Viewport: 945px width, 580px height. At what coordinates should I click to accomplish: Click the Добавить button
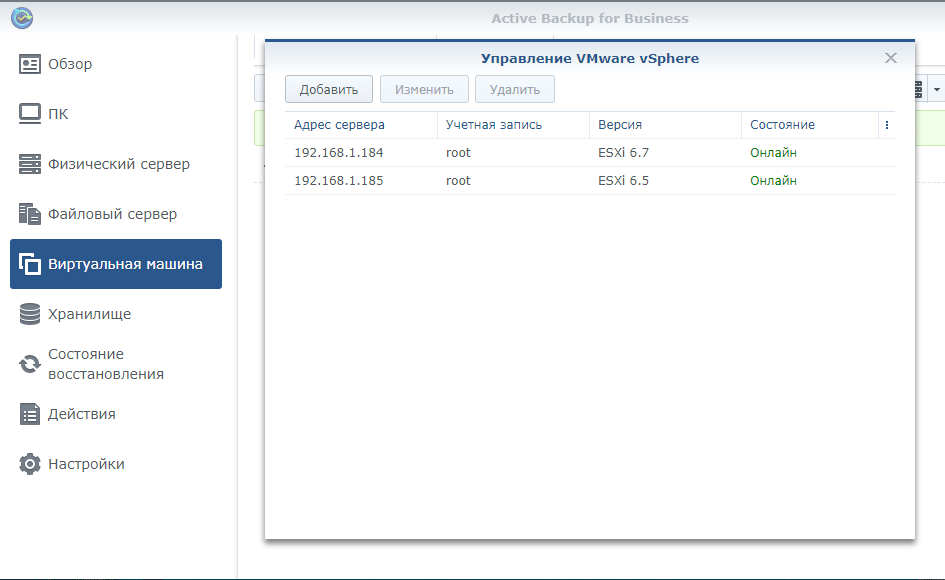pos(329,89)
